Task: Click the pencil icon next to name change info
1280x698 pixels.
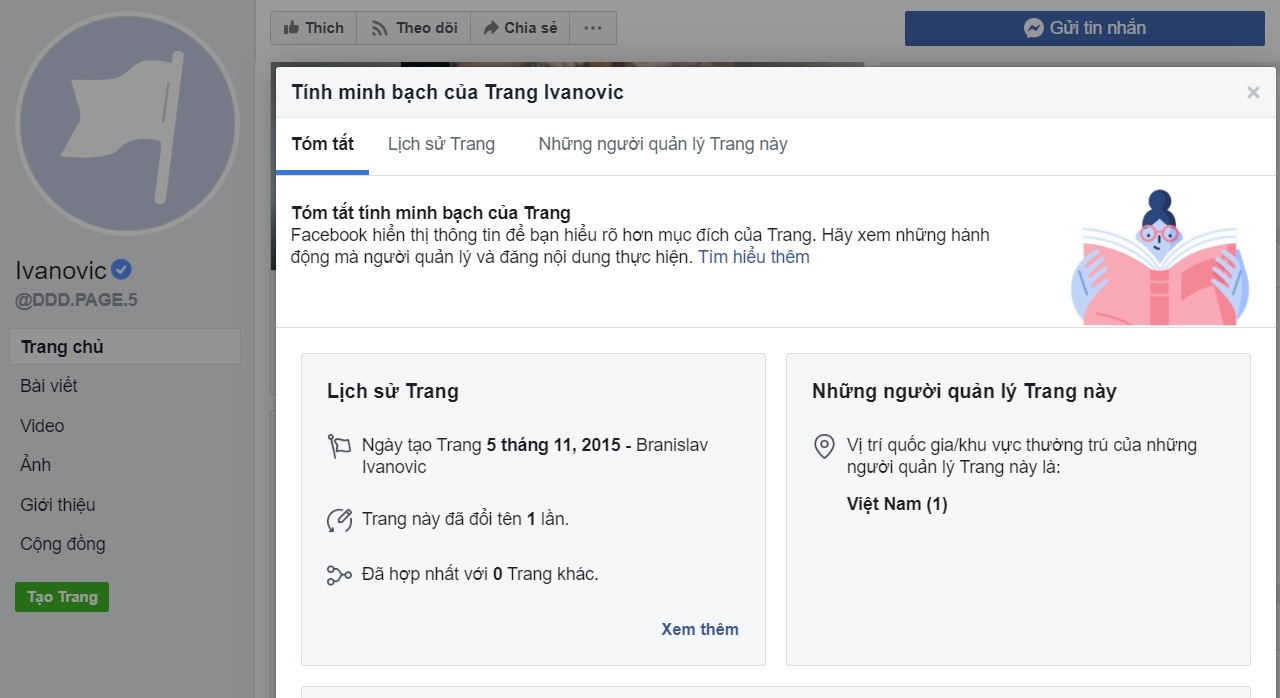Action: 339,519
